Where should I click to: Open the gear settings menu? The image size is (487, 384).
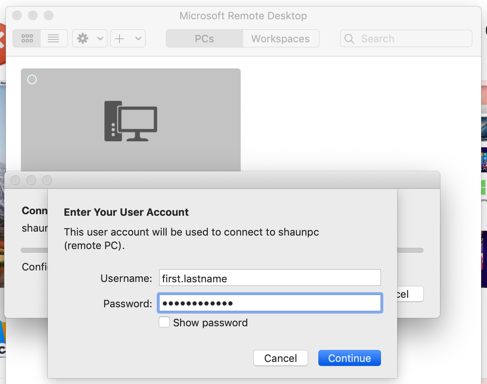(83, 38)
